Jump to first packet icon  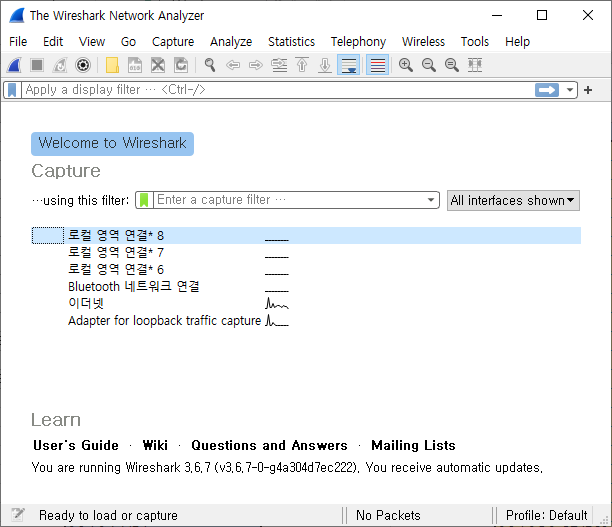click(x=302, y=65)
